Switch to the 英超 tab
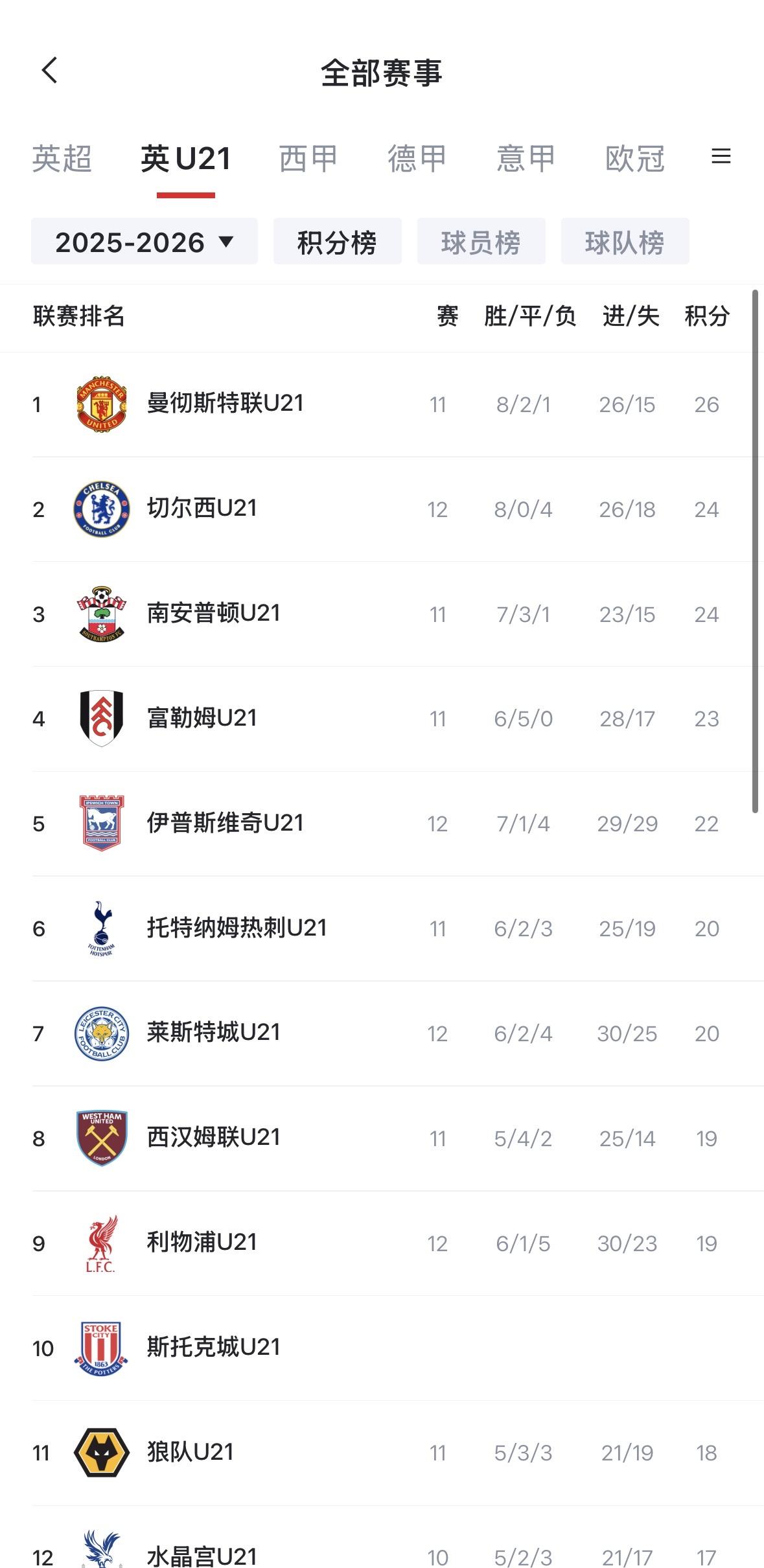This screenshot has height=1568, width=764. coord(62,159)
